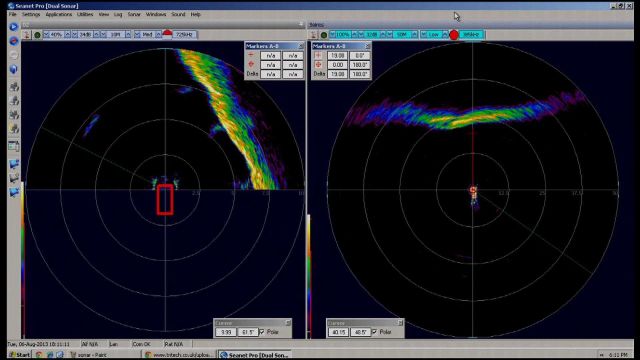This screenshot has width=640, height=360.
Task: Click left sonar's red half-circle scan sector icon
Action: click(x=167, y=34)
